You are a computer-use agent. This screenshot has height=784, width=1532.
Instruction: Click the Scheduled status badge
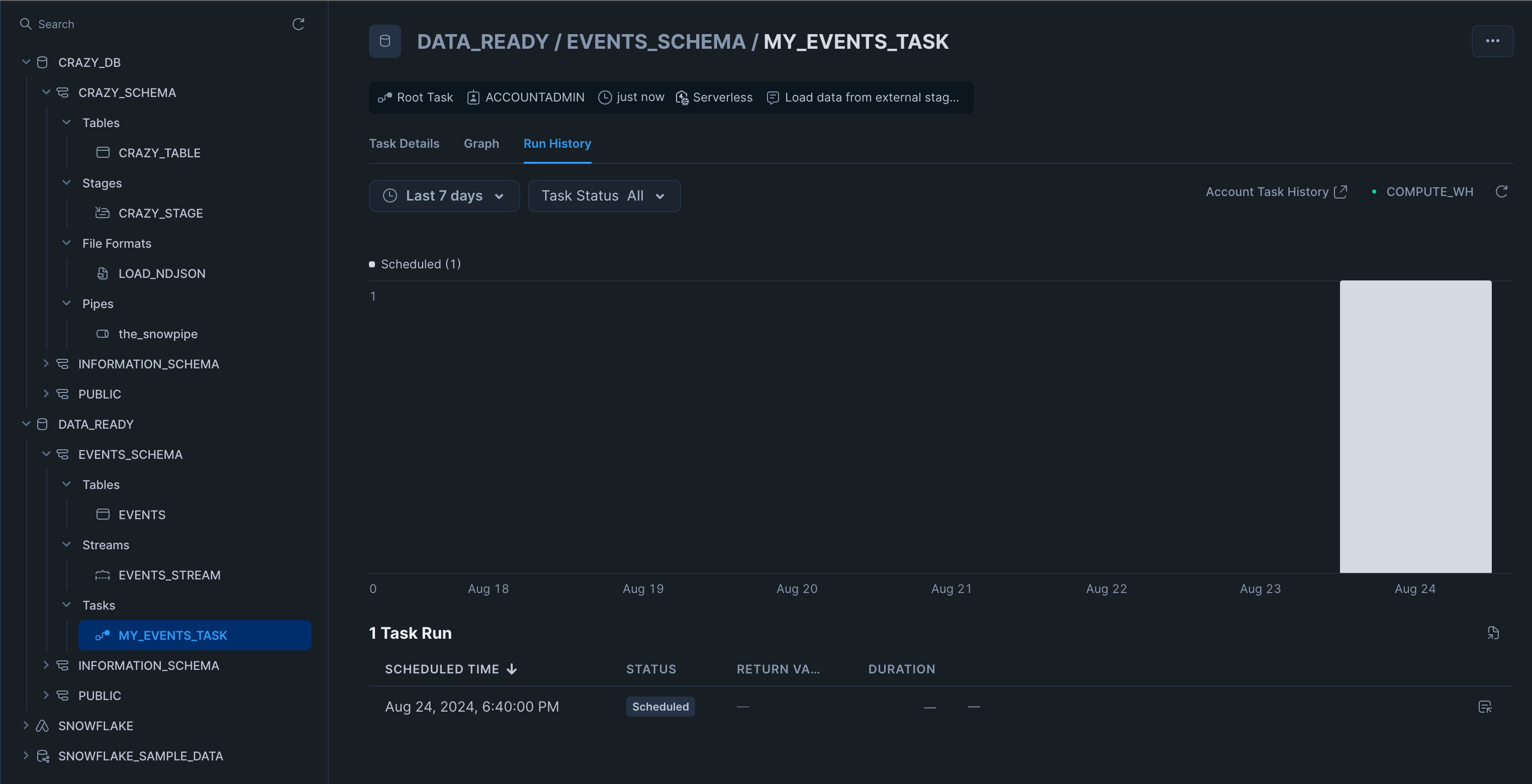click(659, 707)
